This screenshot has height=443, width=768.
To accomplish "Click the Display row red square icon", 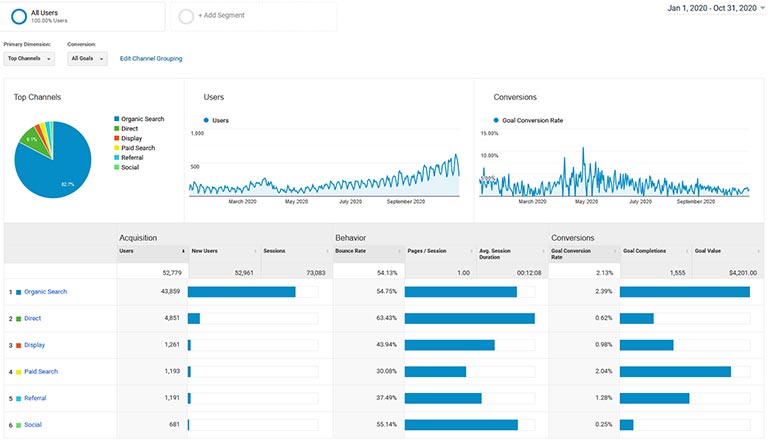I will point(19,345).
